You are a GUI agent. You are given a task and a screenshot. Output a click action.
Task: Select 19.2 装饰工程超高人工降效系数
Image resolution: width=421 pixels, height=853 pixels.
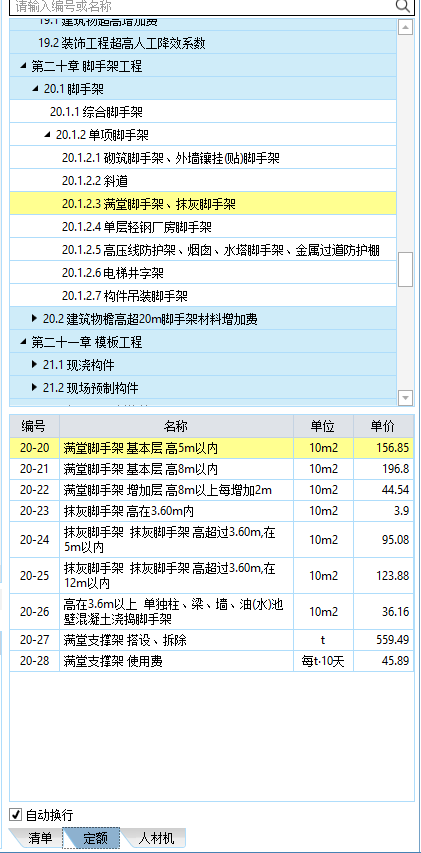click(x=203, y=43)
